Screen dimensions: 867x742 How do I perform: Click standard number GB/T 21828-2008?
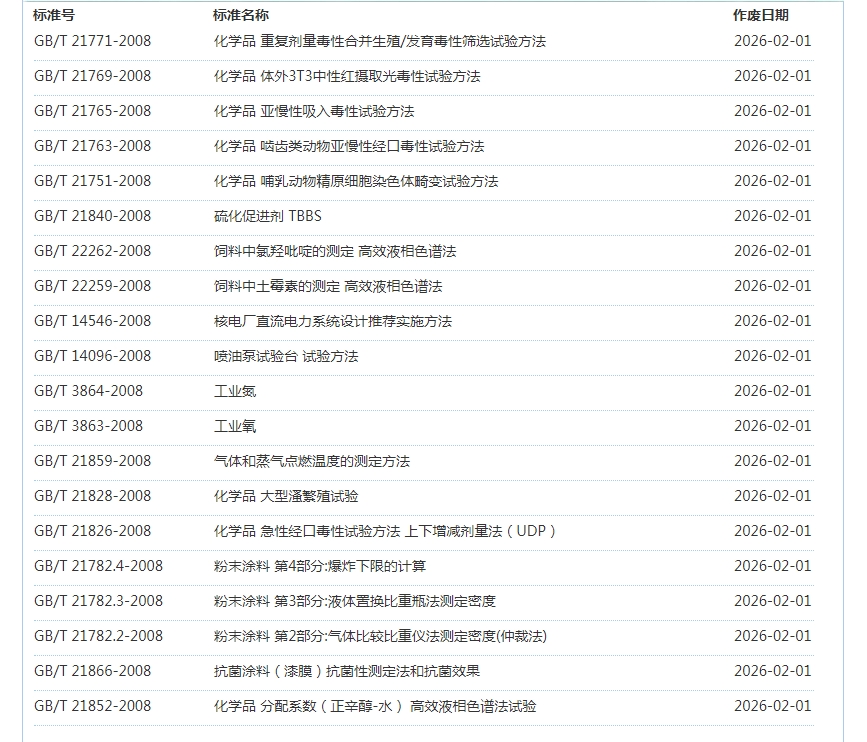pos(92,496)
